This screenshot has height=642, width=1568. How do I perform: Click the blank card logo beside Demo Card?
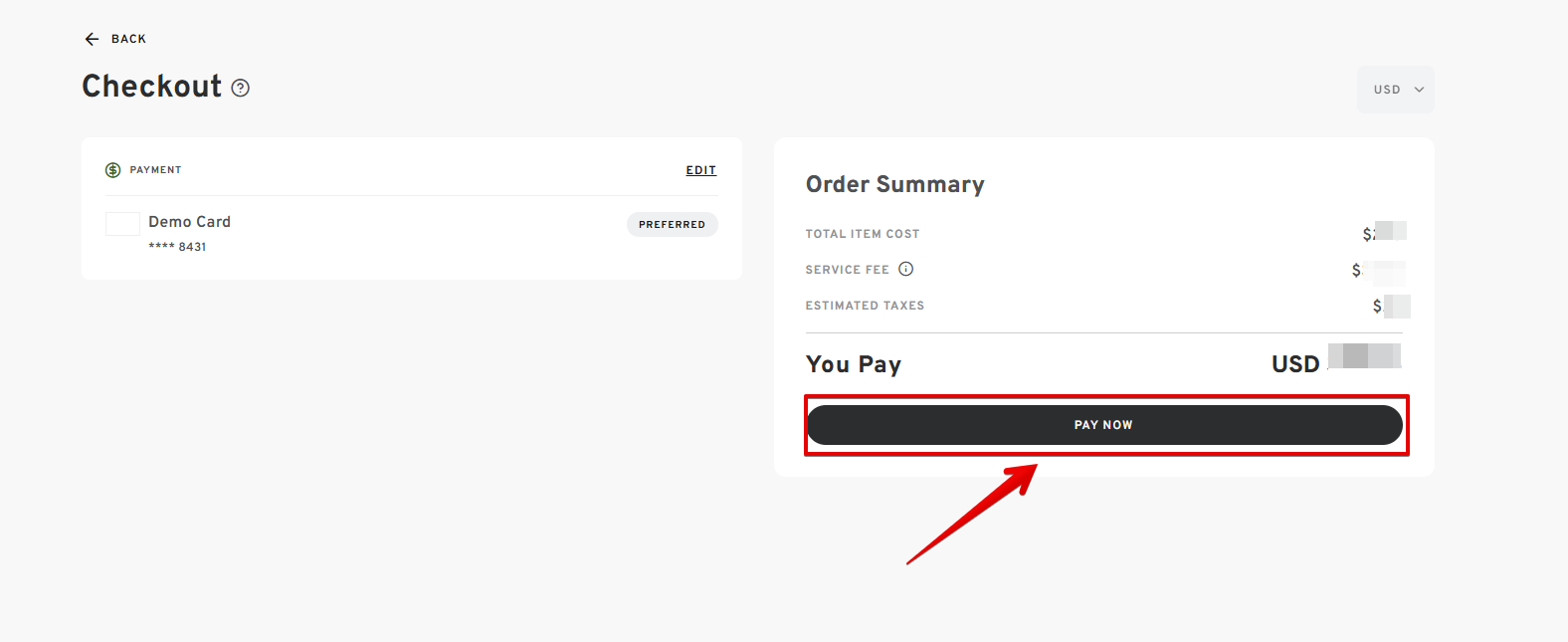pos(122,224)
